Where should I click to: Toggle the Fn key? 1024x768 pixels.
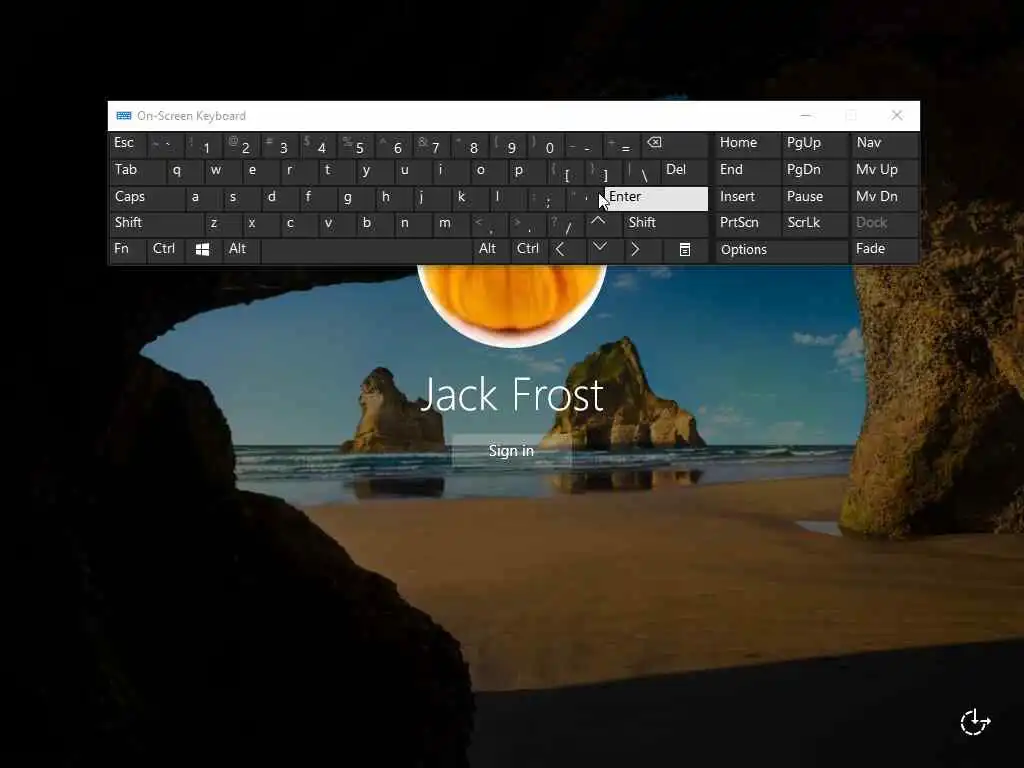[127, 250]
